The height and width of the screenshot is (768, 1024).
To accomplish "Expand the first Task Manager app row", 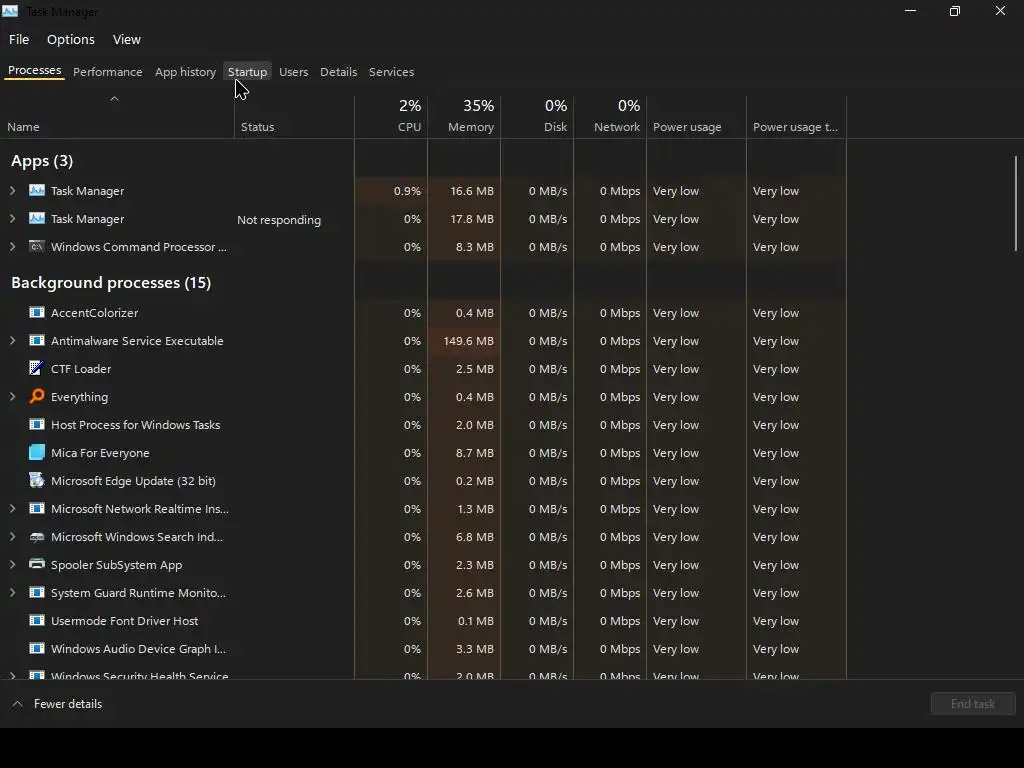I will [x=12, y=191].
